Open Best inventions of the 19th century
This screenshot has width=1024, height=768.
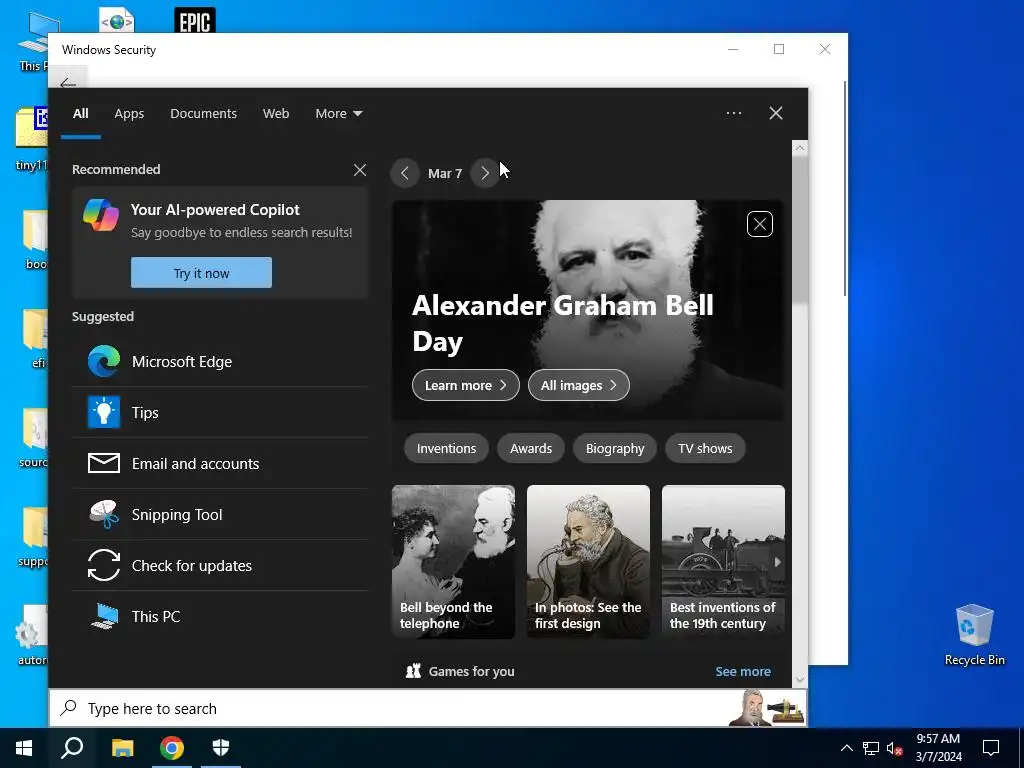(723, 562)
